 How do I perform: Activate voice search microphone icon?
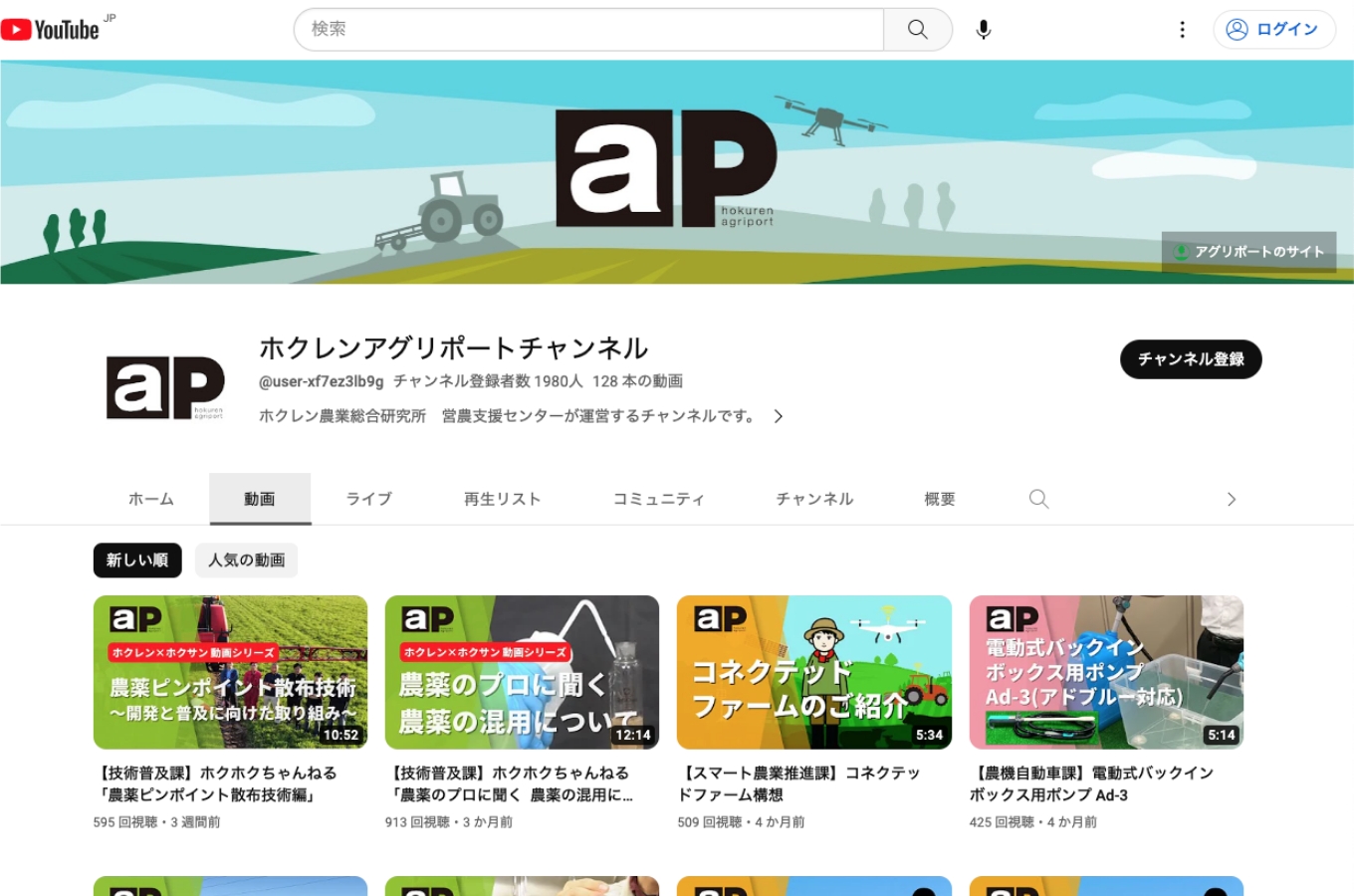click(x=983, y=30)
